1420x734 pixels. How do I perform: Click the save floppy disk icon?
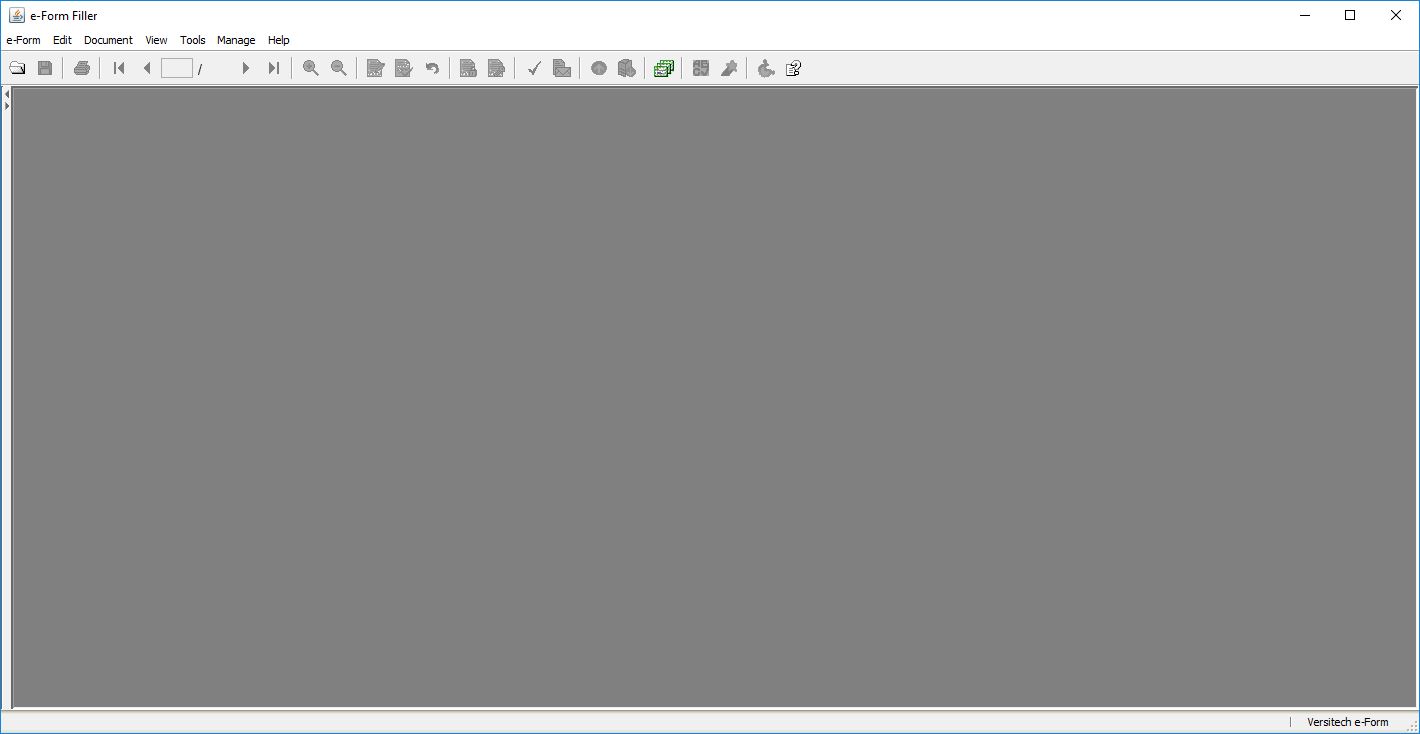(45, 68)
